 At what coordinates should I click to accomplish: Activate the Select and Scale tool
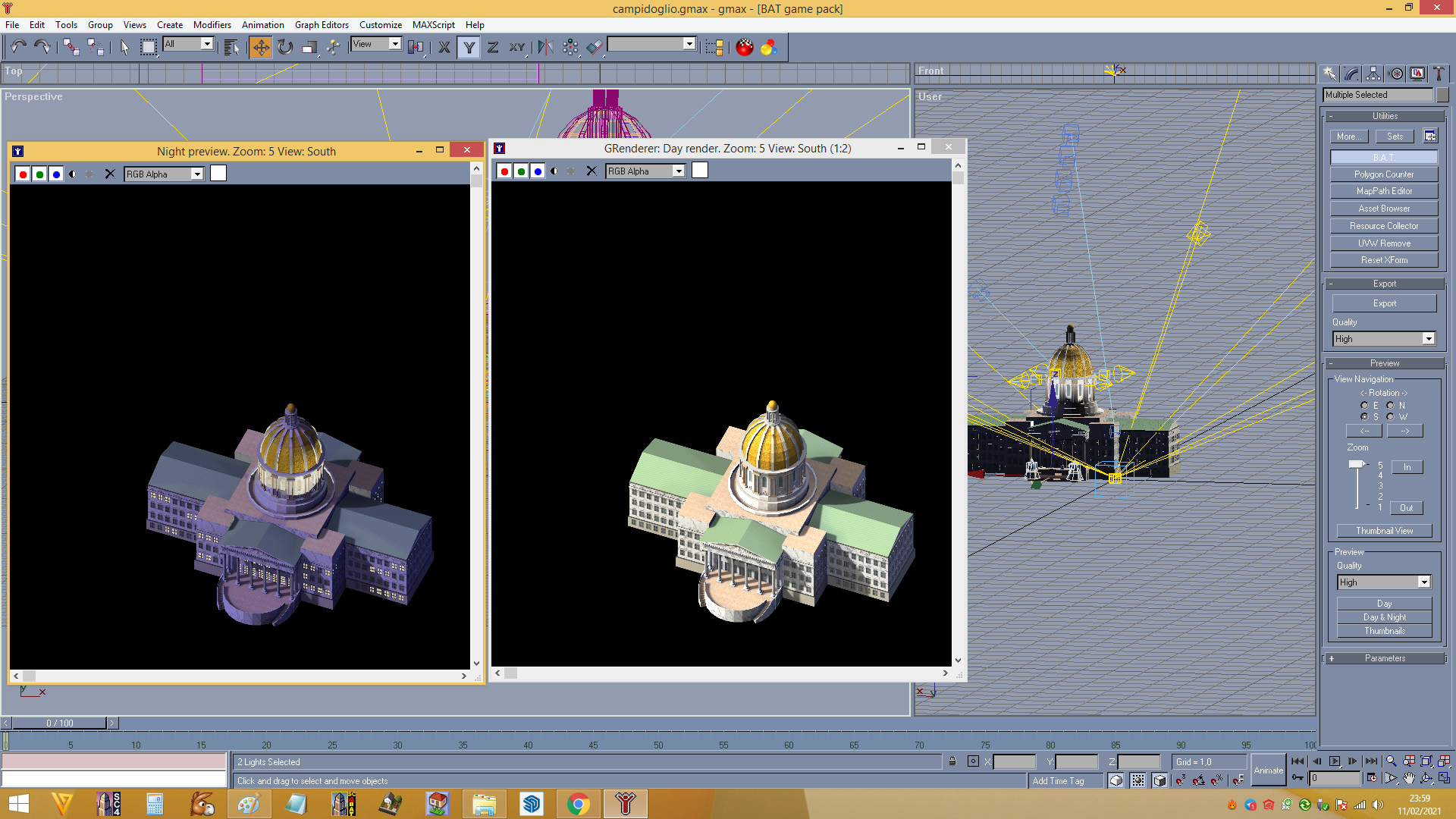pos(309,47)
